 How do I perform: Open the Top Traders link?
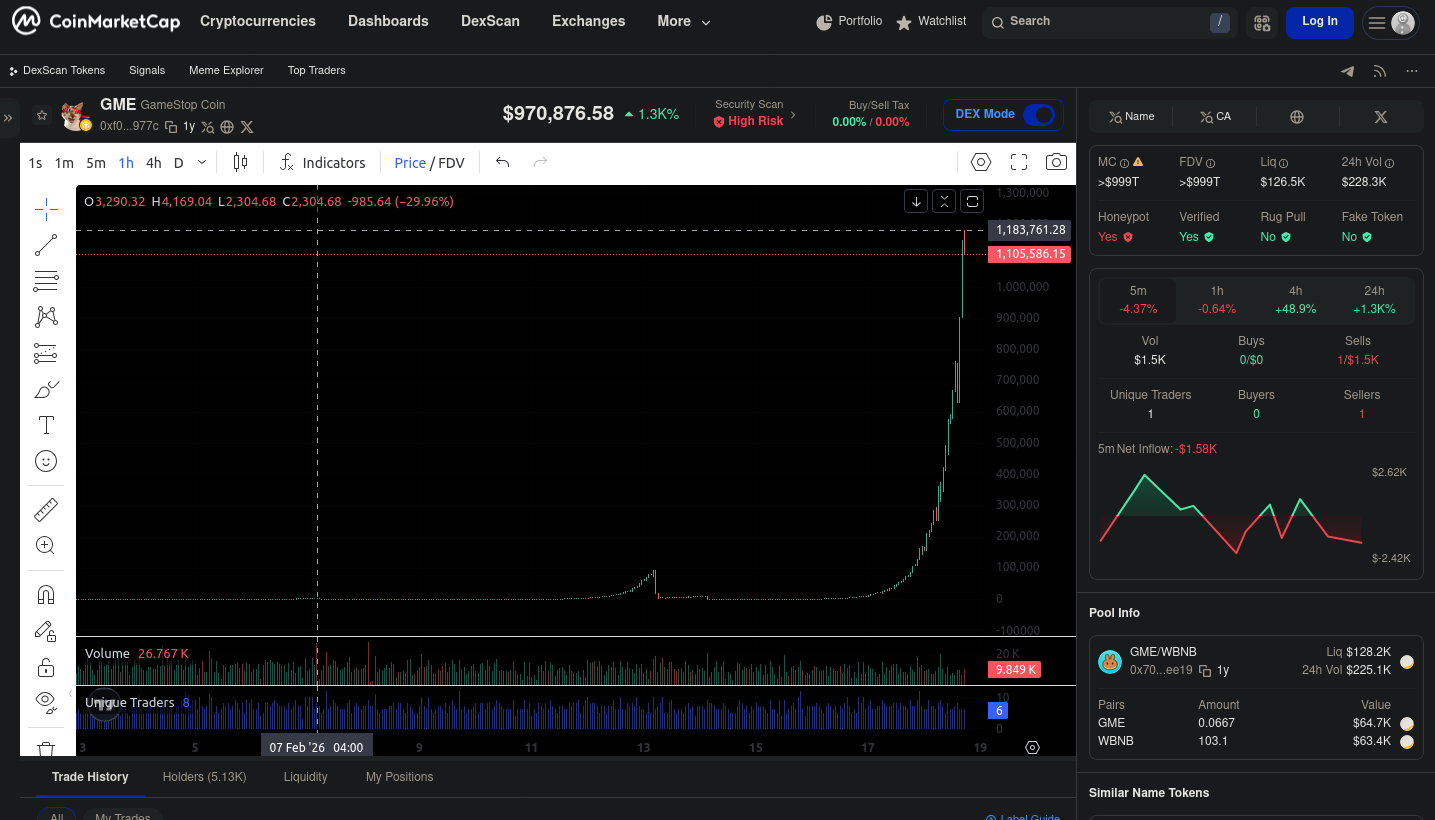tap(317, 71)
